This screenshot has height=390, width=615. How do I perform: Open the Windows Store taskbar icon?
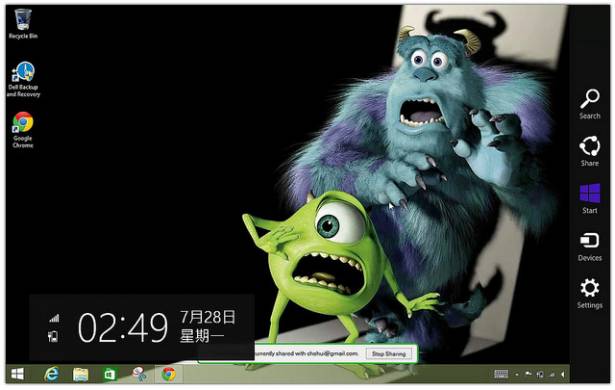(110, 374)
